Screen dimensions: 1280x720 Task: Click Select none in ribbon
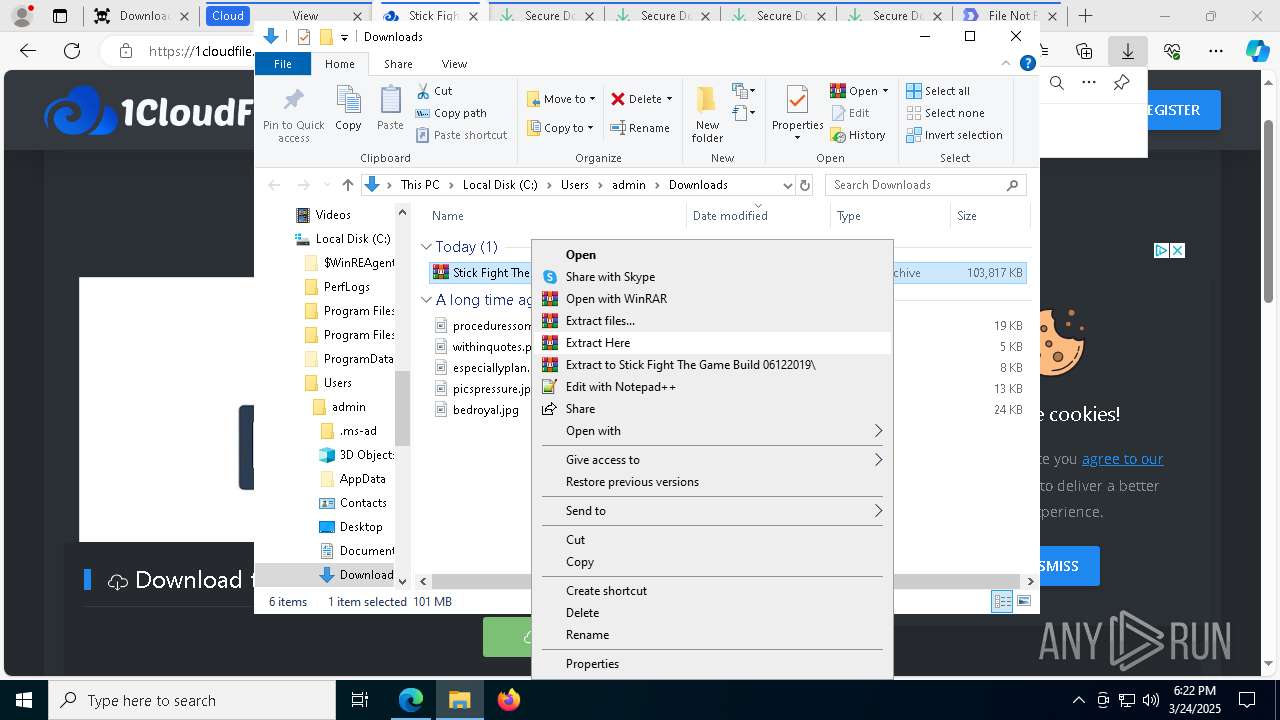point(945,113)
